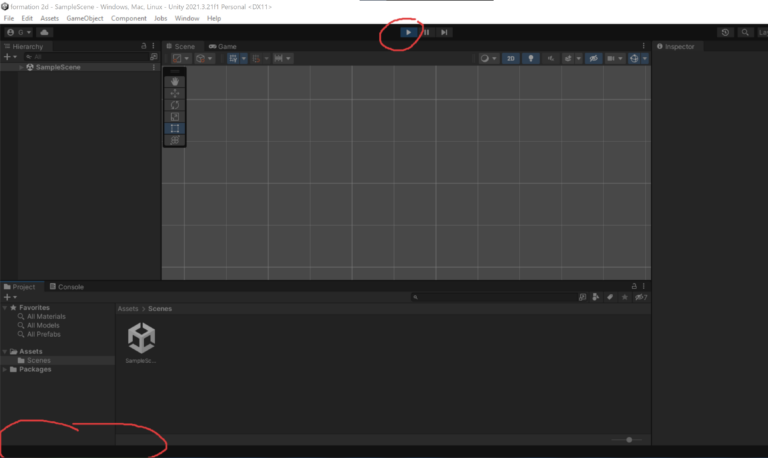The width and height of the screenshot is (768, 458).
Task: Click Hierarchy add object plus button
Action: (x=10, y=57)
